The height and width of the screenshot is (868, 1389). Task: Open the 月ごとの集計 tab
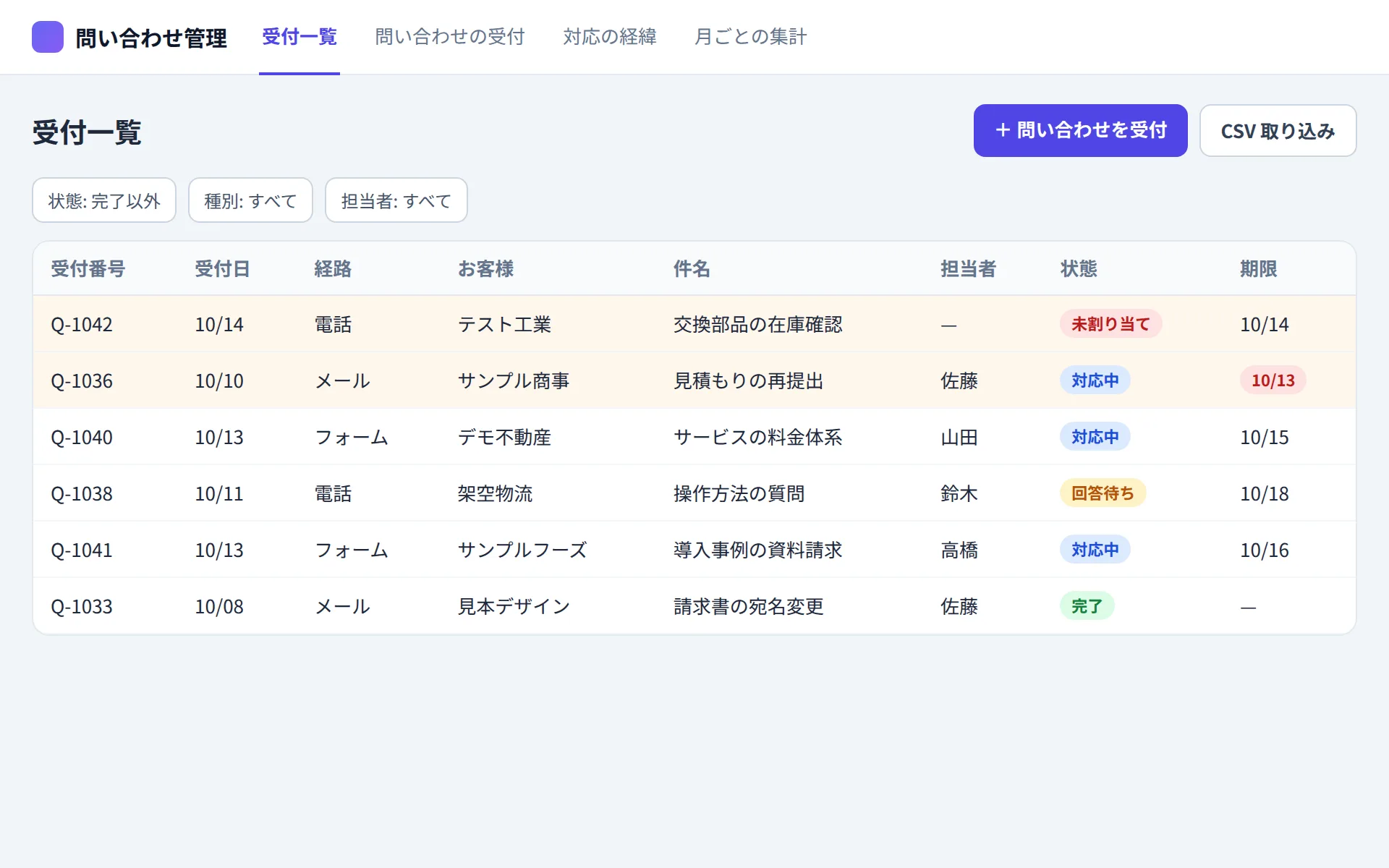click(750, 37)
